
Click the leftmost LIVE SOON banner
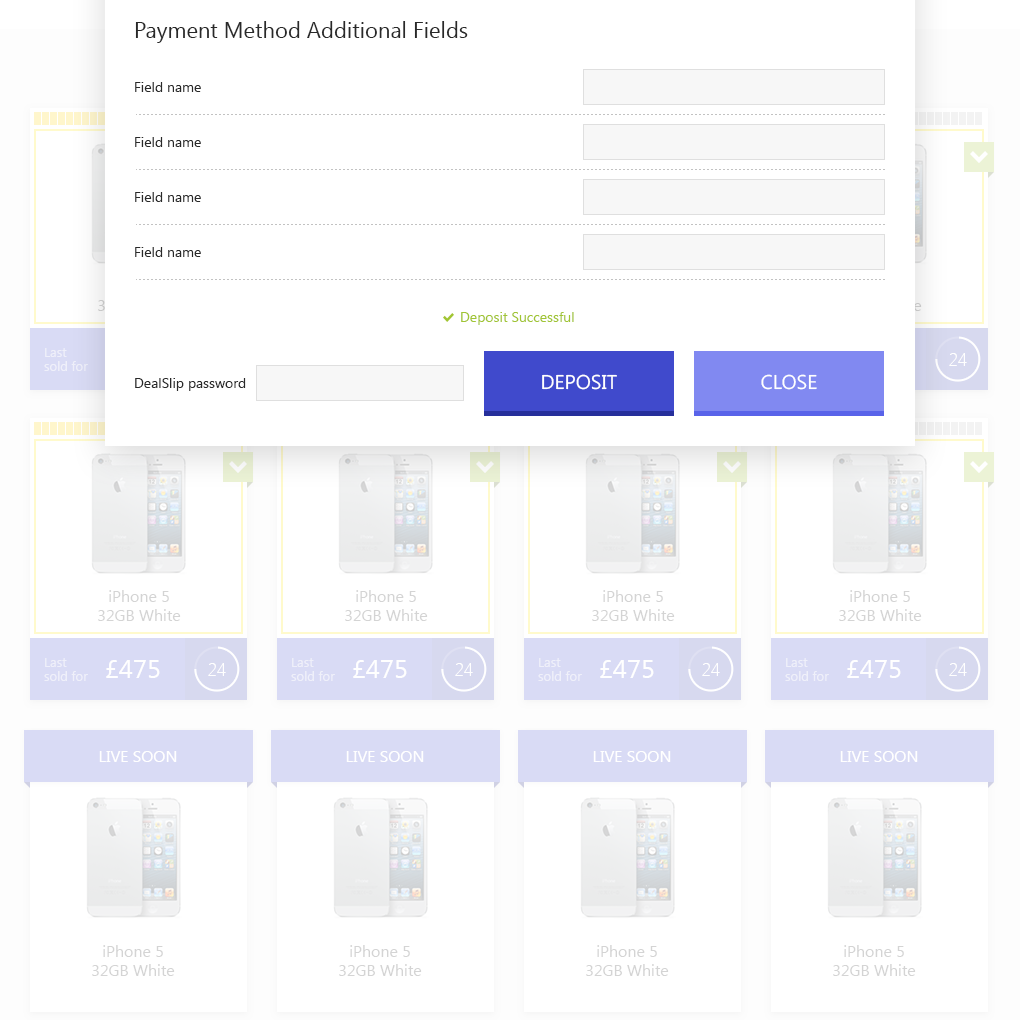point(138,757)
